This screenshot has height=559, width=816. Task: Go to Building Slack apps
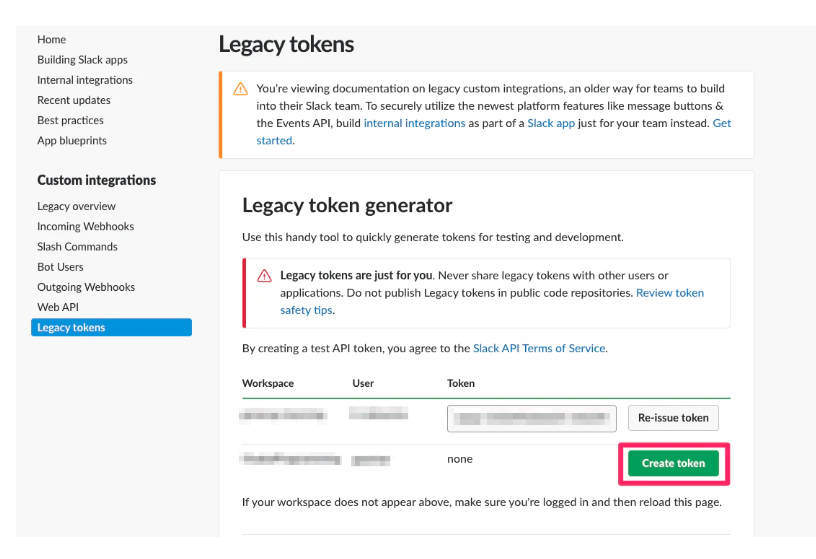[x=82, y=60]
